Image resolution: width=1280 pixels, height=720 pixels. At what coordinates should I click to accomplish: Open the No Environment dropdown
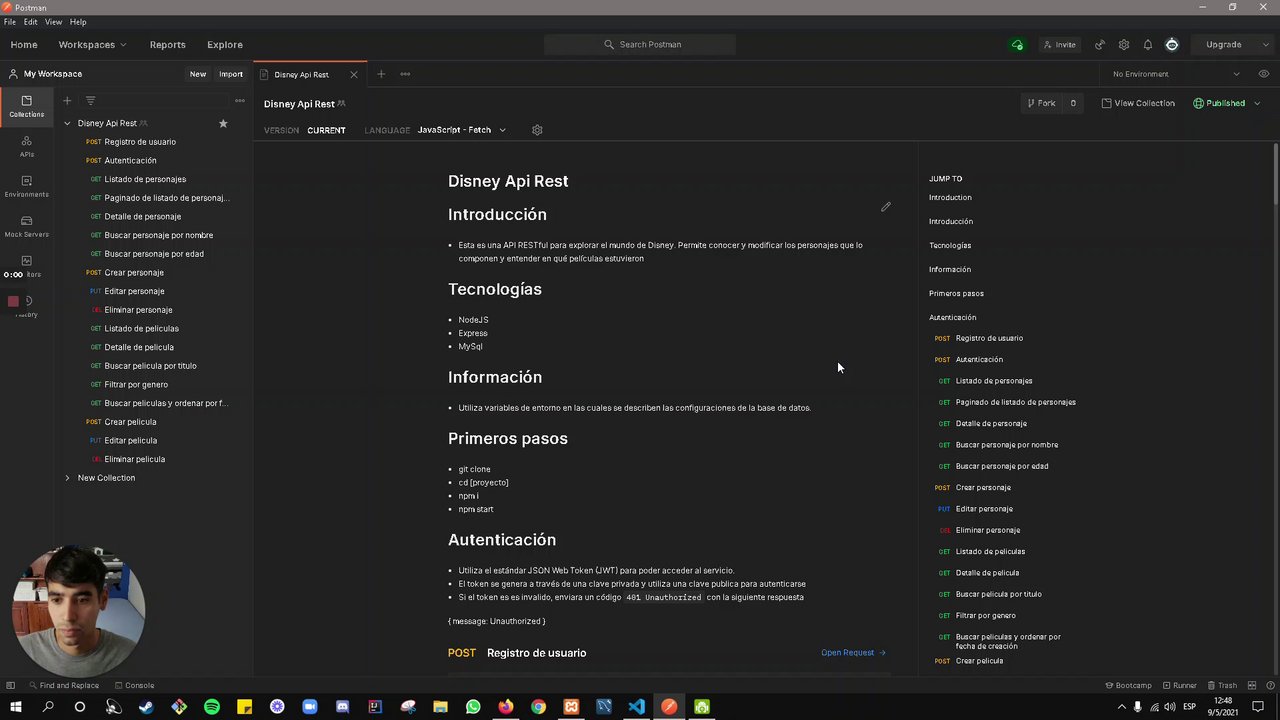coord(1176,74)
